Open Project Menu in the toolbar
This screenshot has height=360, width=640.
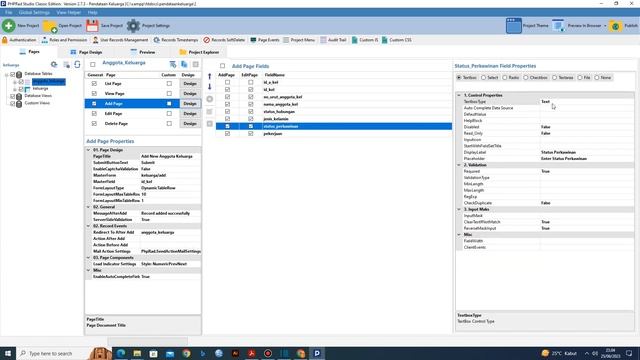[299, 40]
